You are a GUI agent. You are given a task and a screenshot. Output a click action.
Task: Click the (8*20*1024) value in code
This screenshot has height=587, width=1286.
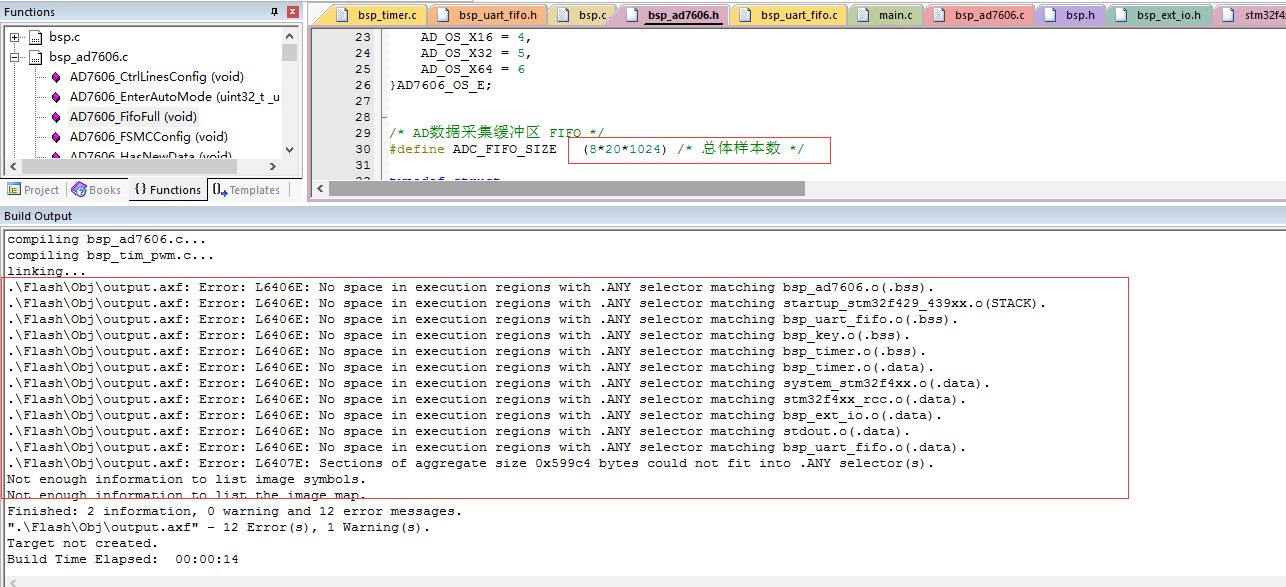[625, 149]
